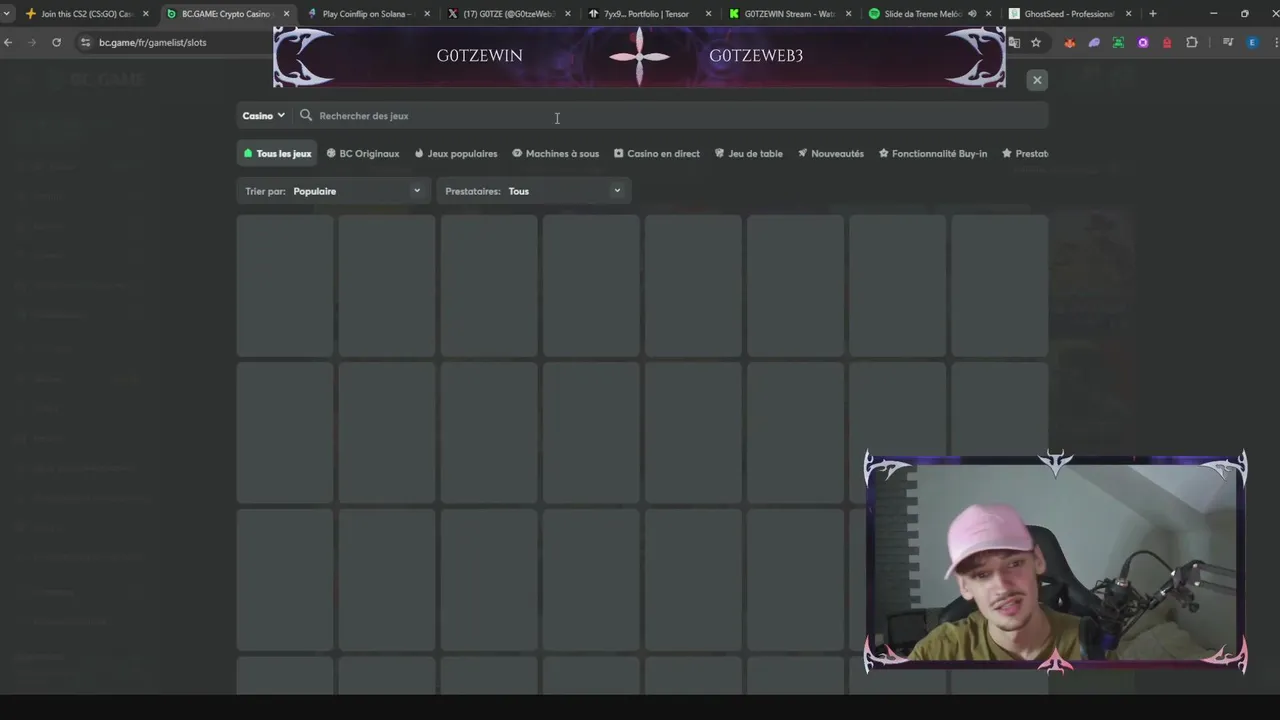Open the Jeux populaires tab
This screenshot has width=1280, height=720.
(x=456, y=153)
